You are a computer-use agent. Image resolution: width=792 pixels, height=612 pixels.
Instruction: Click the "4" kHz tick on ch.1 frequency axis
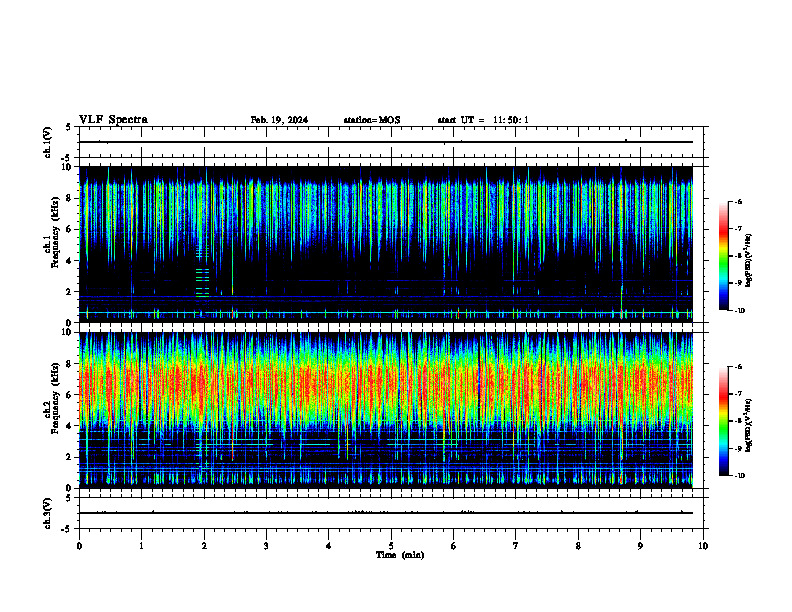point(69,261)
